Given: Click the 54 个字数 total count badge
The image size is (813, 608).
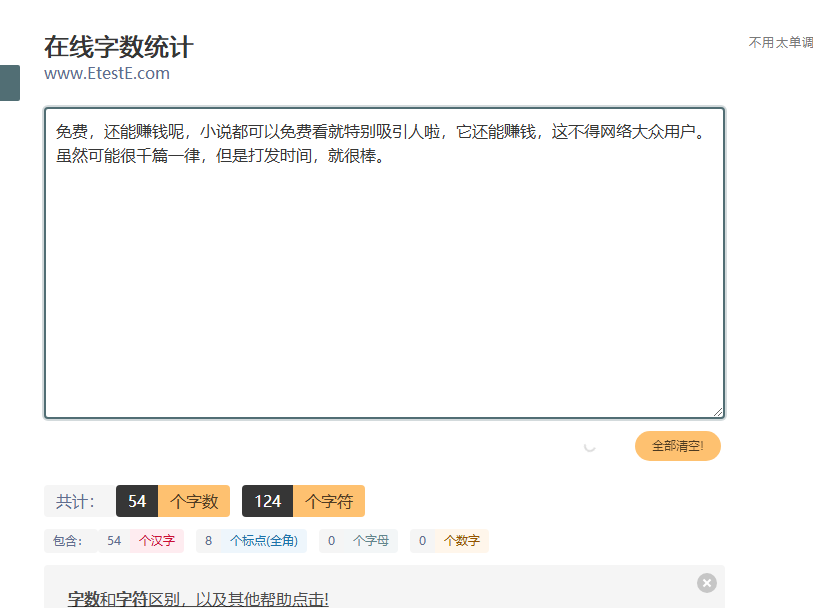Looking at the screenshot, I should pyautogui.click(x=173, y=501).
